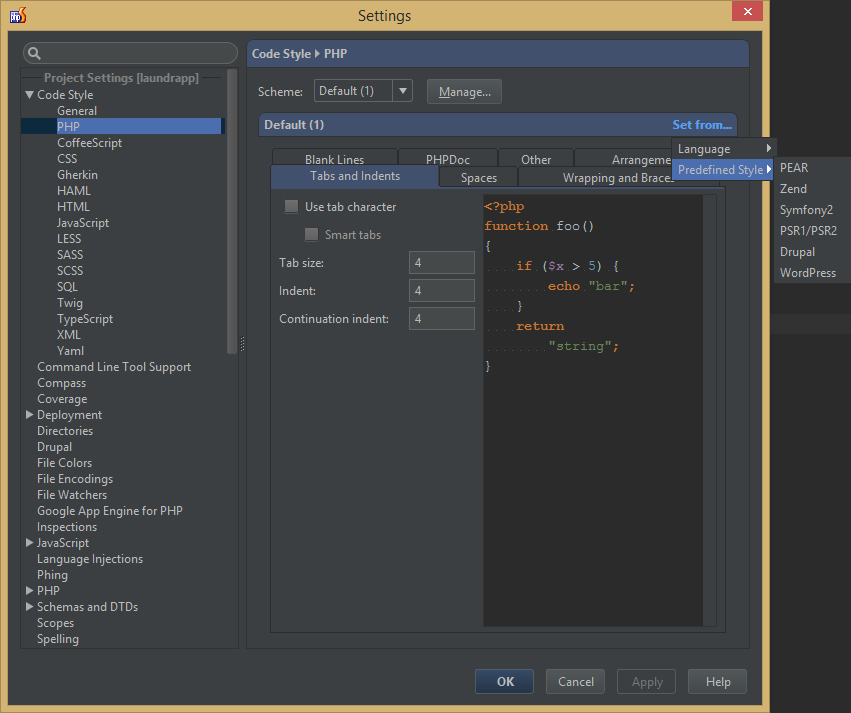Viewport: 851px width, 713px height.
Task: Click the Set from... link
Action: pos(702,125)
